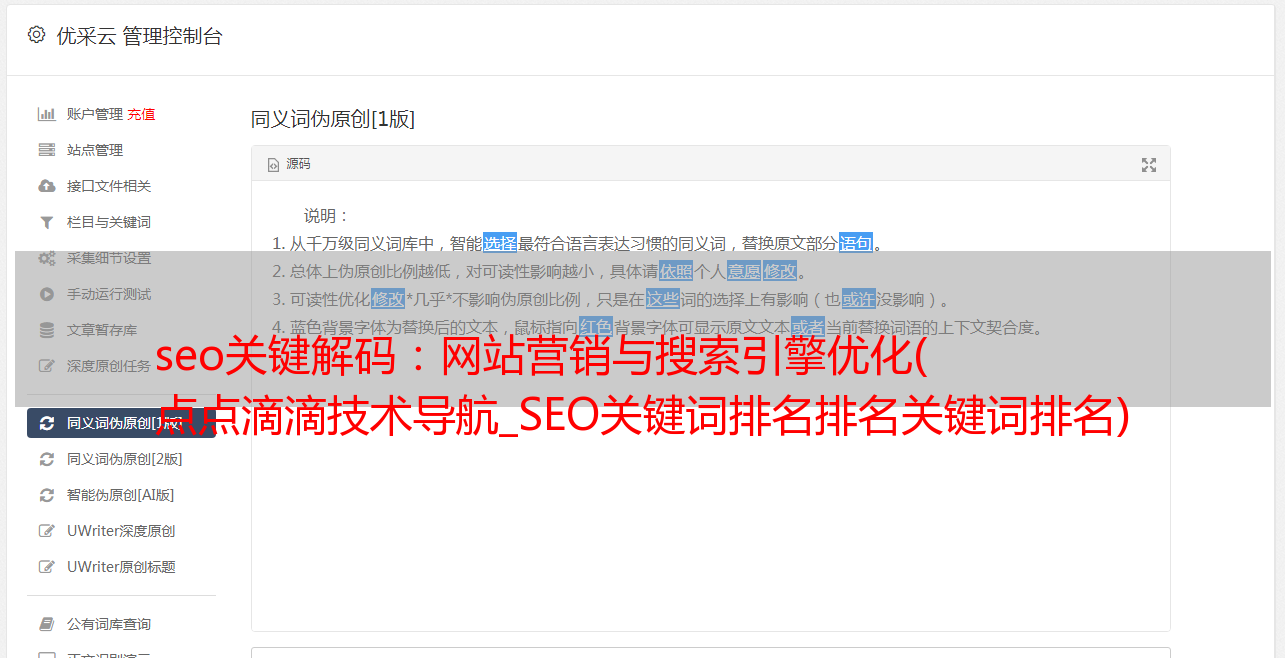Click 优采云 管理控制台 header title
This screenshot has height=658, width=1285.
click(139, 36)
